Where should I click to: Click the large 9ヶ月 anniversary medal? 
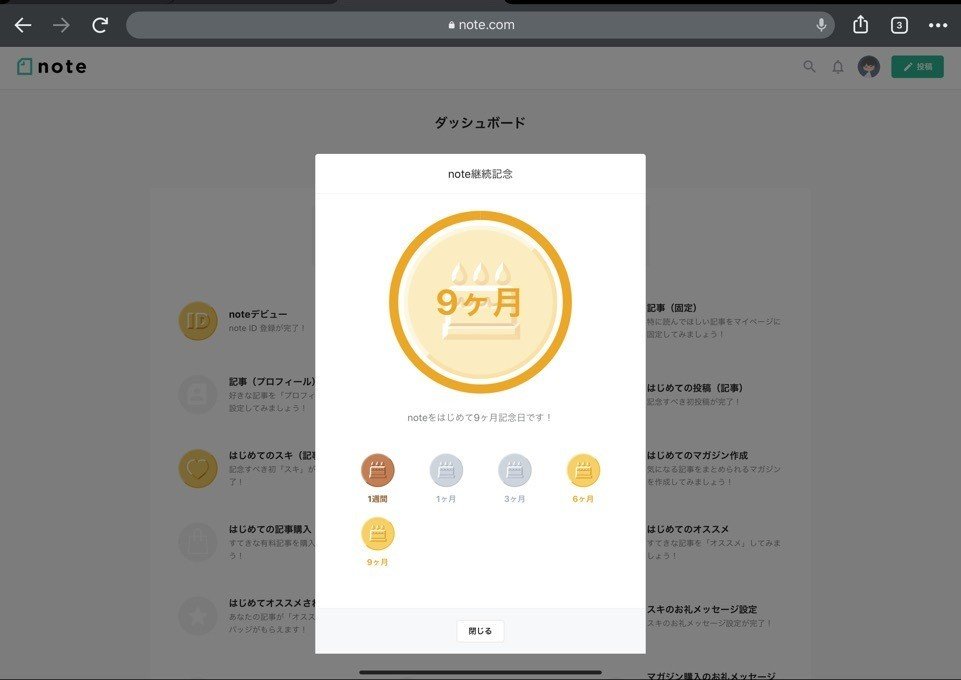click(x=480, y=301)
